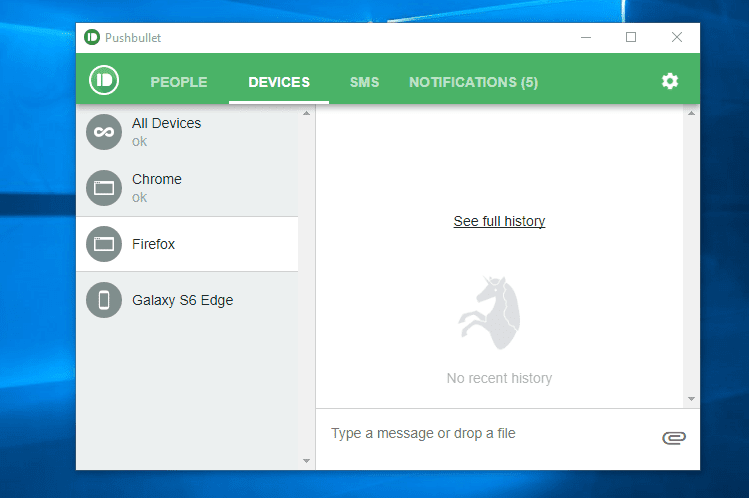
Task: Open the See full history link
Action: 499,221
